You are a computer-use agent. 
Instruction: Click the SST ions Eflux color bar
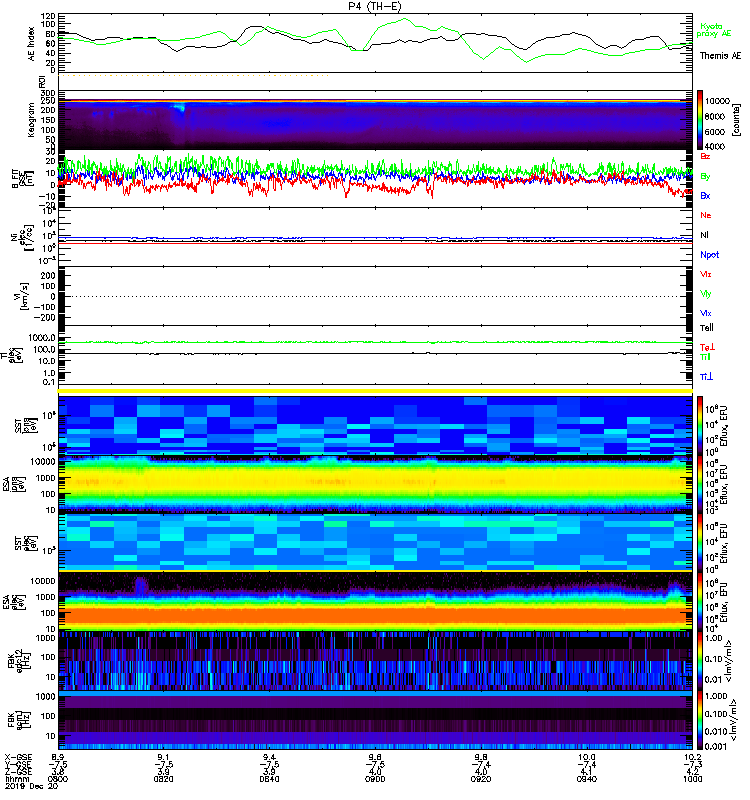tap(700, 425)
